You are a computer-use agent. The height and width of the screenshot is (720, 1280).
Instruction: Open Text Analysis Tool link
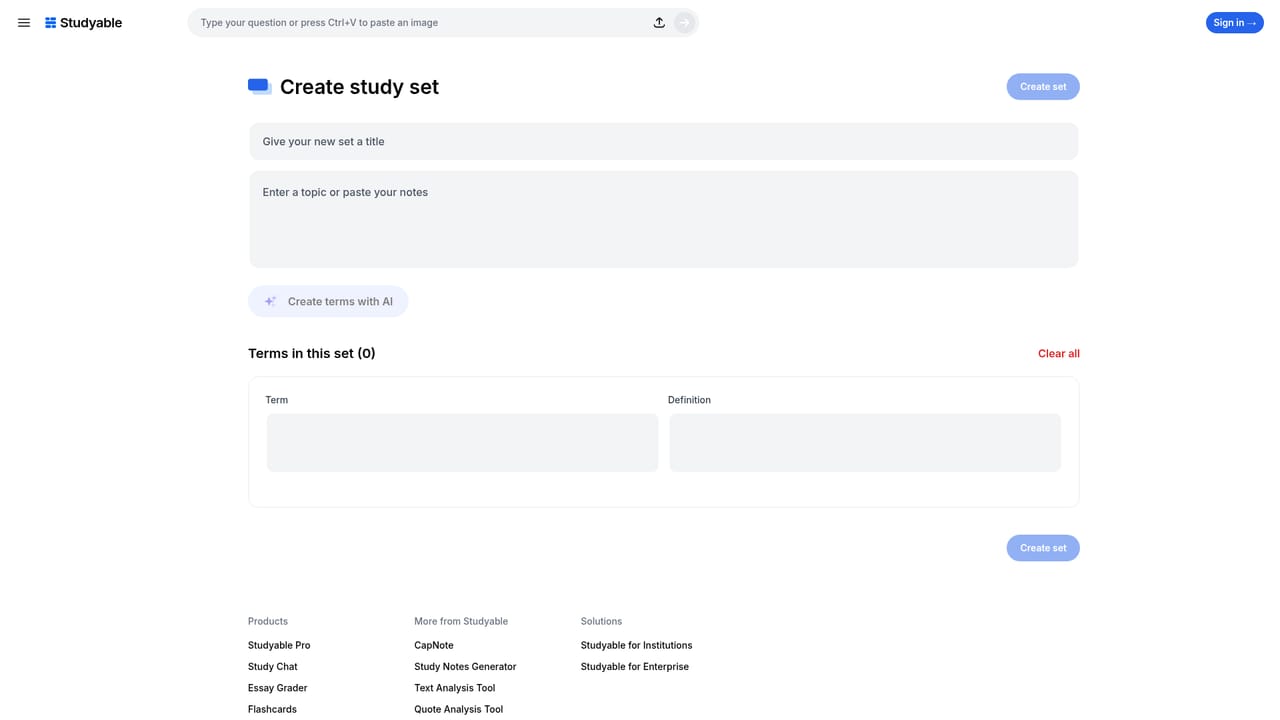455,688
